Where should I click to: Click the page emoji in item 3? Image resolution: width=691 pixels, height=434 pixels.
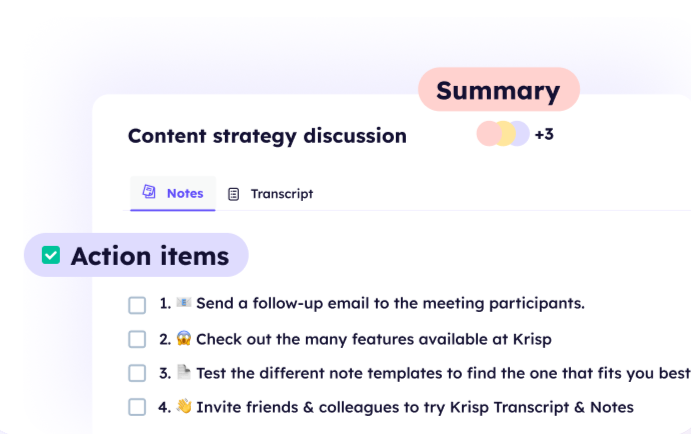click(184, 373)
